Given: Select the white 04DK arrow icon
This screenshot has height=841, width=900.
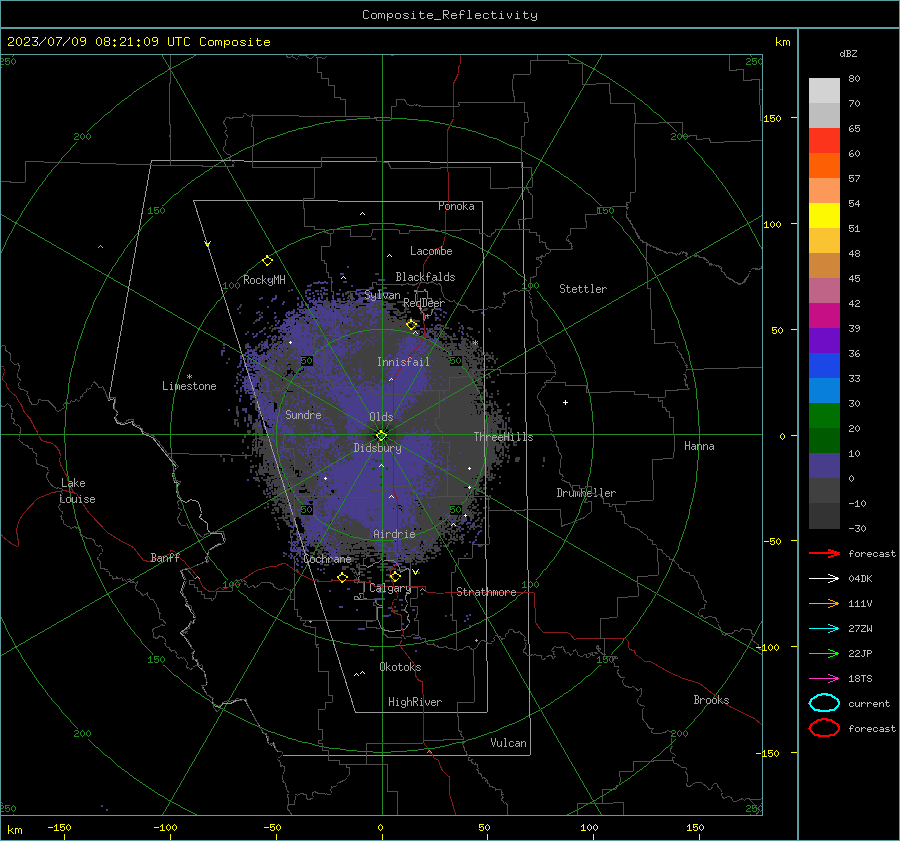Looking at the screenshot, I should [824, 579].
